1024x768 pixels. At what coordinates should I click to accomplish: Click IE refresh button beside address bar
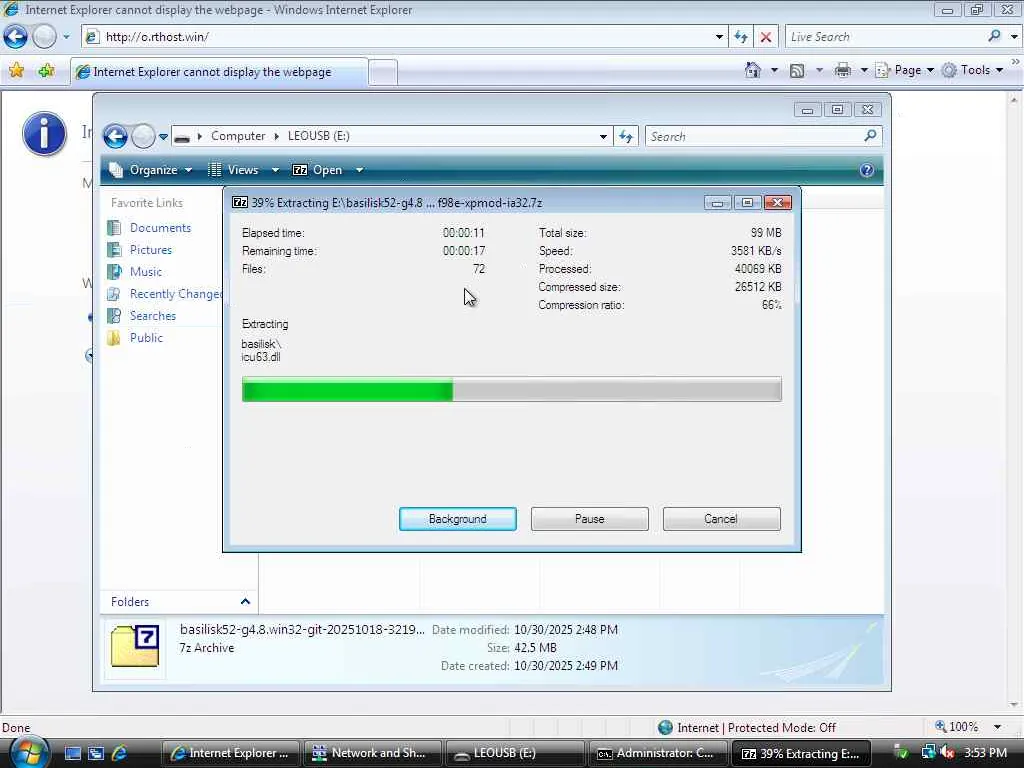(741, 37)
